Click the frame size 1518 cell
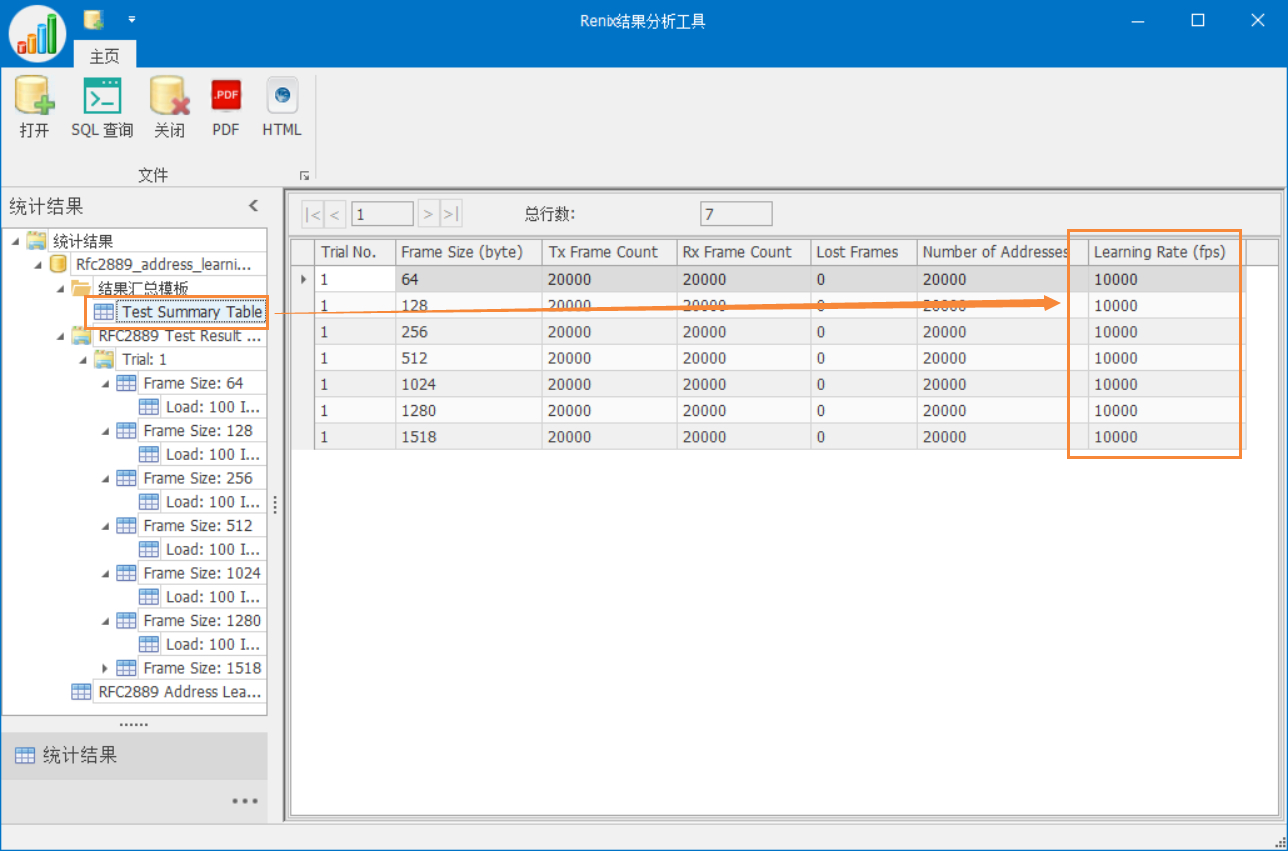Image resolution: width=1288 pixels, height=851 pixels. click(x=469, y=437)
